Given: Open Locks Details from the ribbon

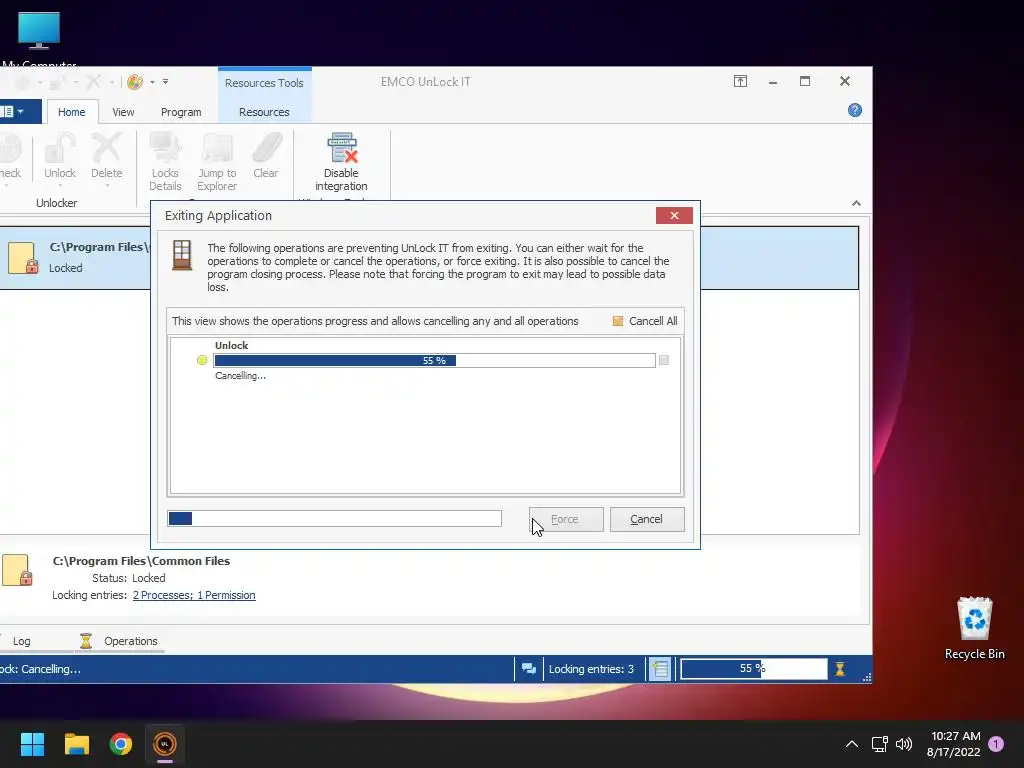Looking at the screenshot, I should pos(165,162).
